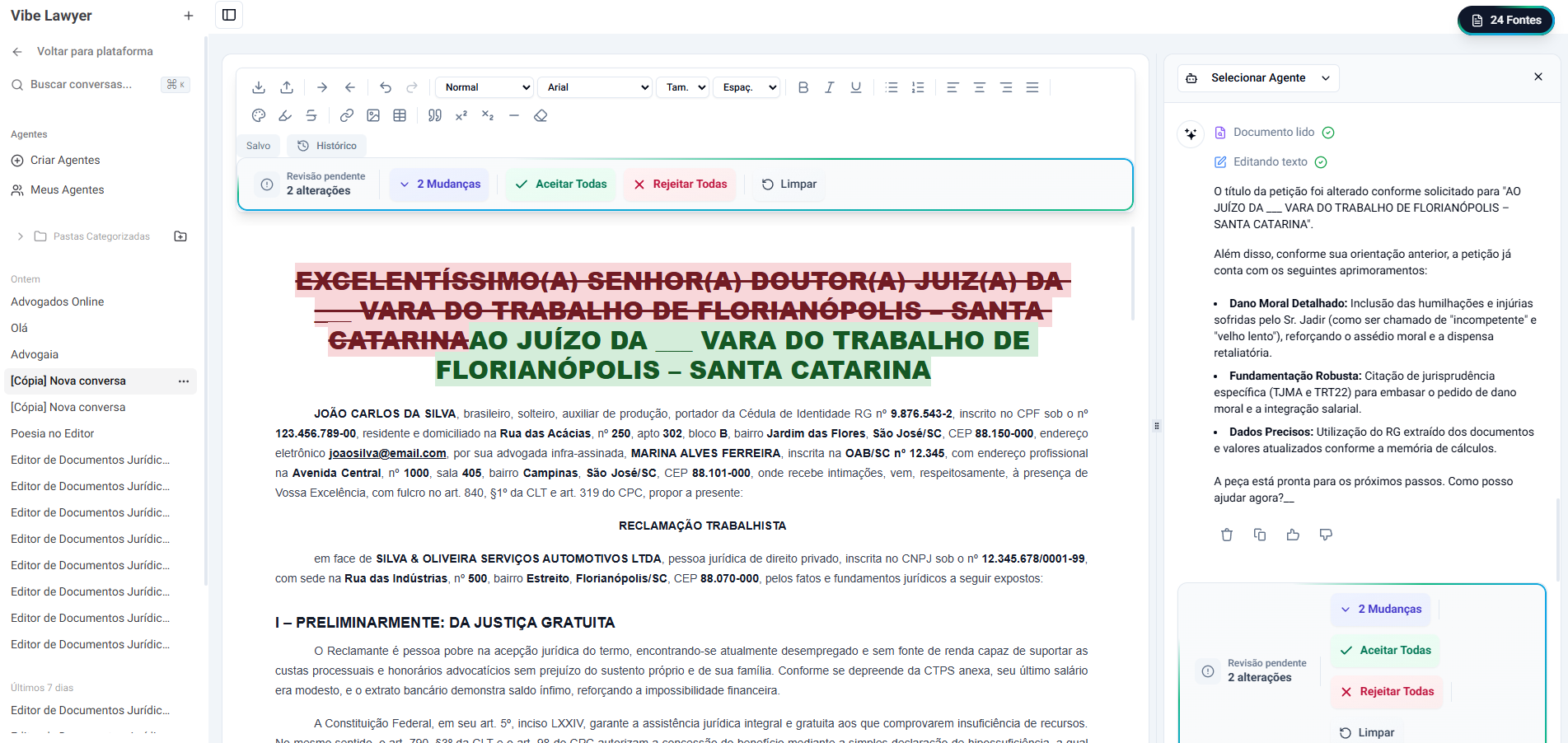Click the Voltar para plataforma link
This screenshot has width=1568, height=743.
coord(94,52)
